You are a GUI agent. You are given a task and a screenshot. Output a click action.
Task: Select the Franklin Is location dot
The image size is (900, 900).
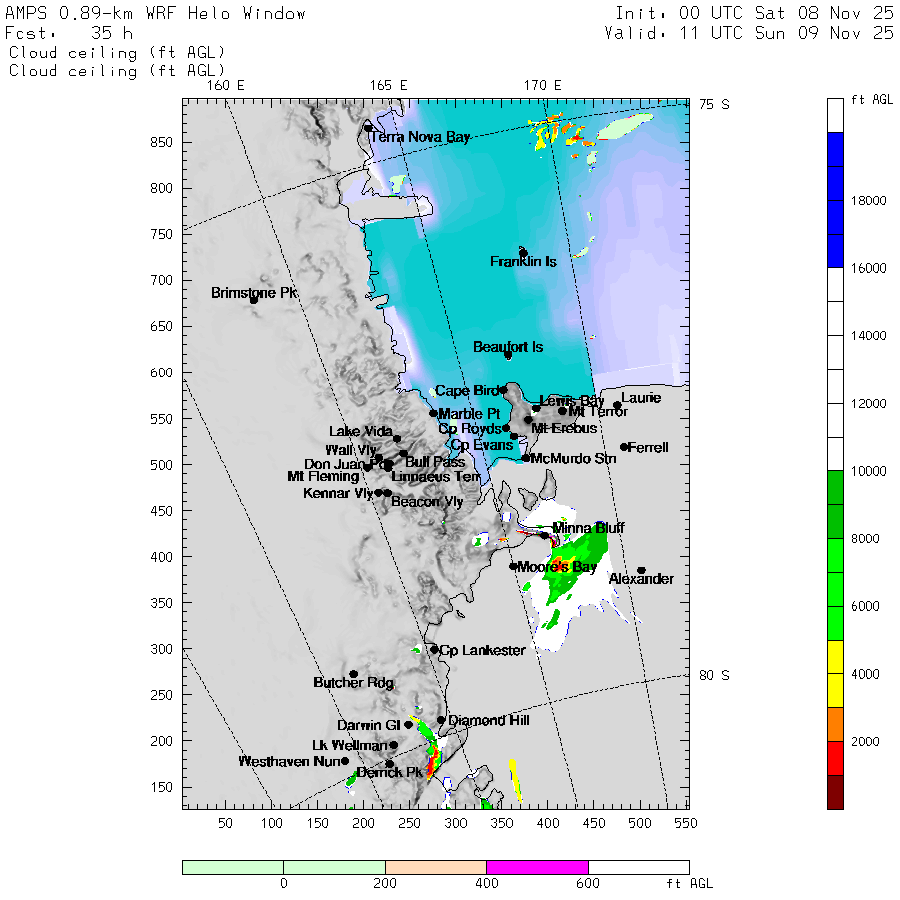coord(523,253)
